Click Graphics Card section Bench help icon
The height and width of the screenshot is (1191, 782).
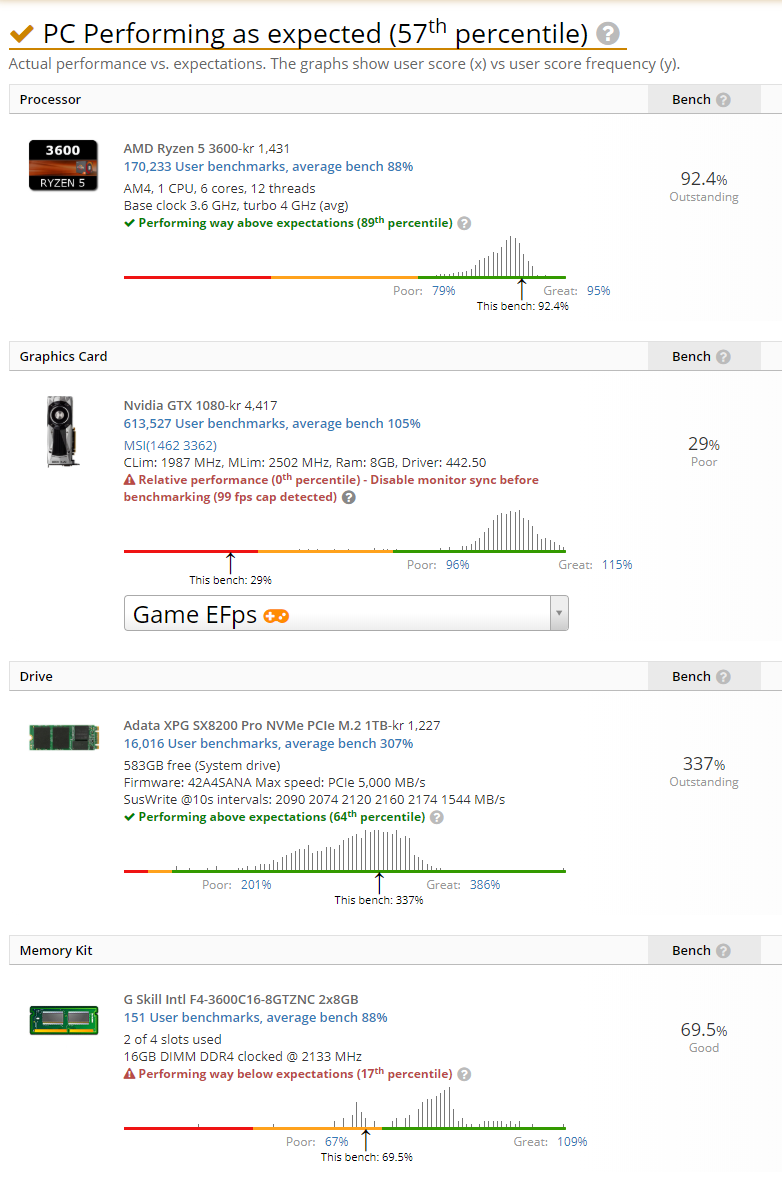pyautogui.click(x=724, y=356)
